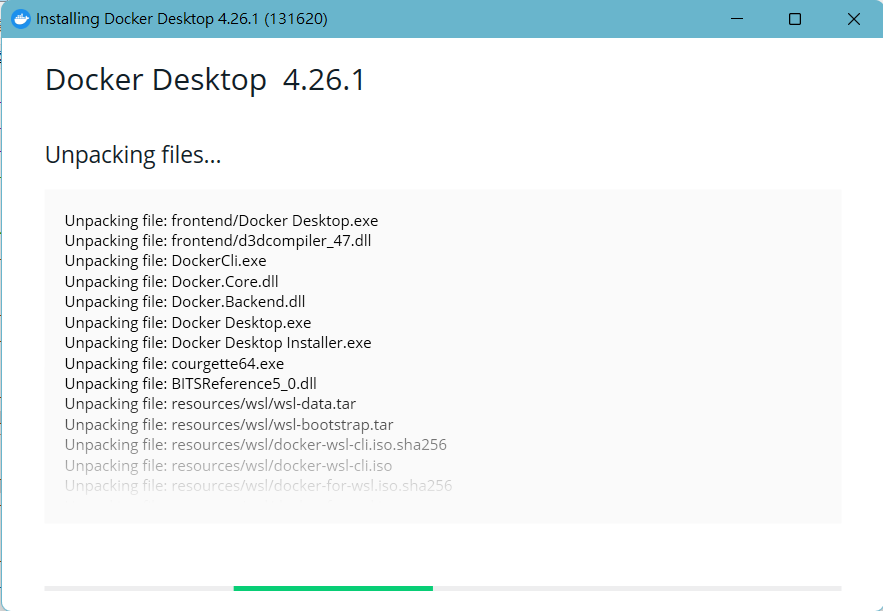This screenshot has width=883, height=611.
Task: Select the Docker.Backend.dll log entry
Action: point(185,302)
